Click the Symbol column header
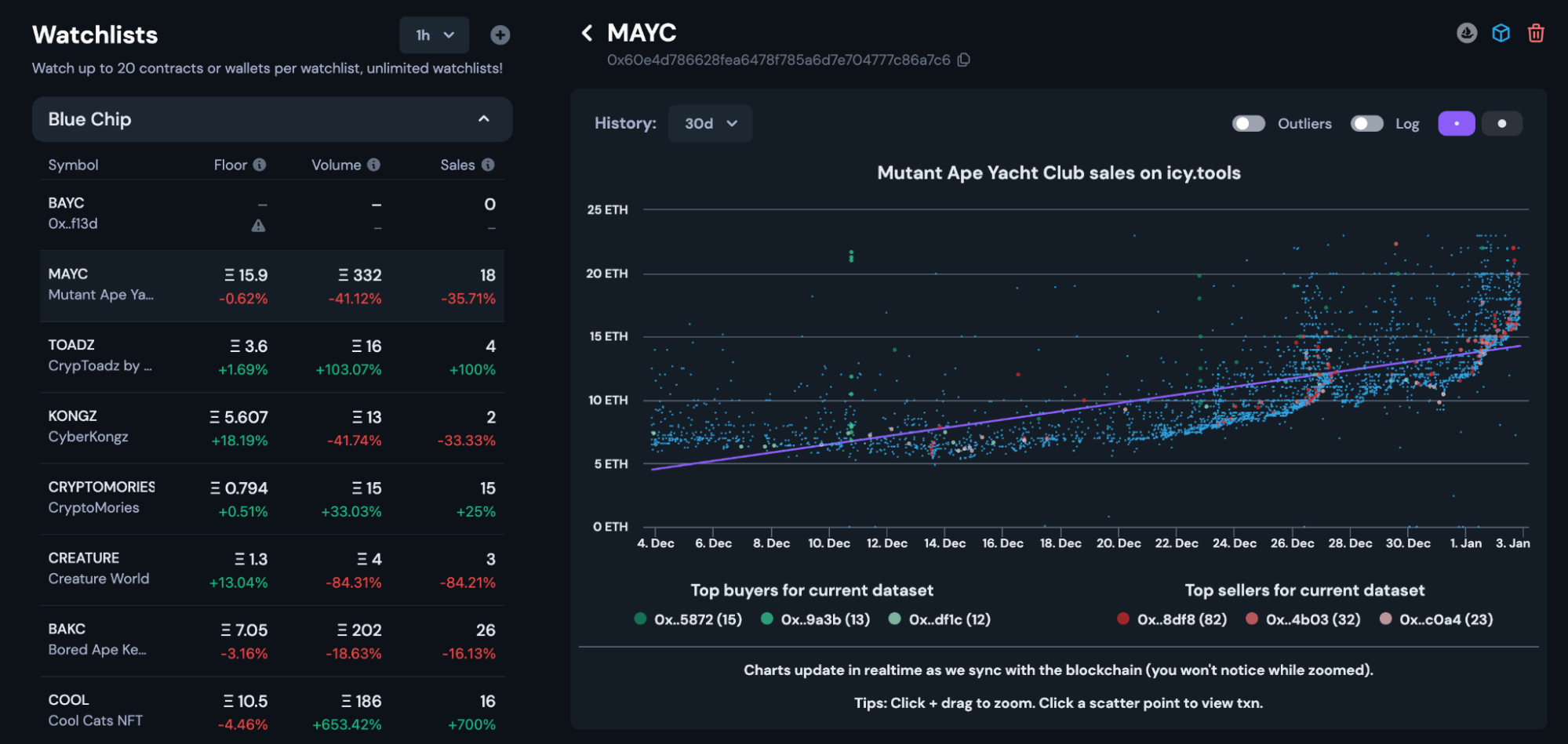Screen dimensions: 1568x744 point(73,165)
